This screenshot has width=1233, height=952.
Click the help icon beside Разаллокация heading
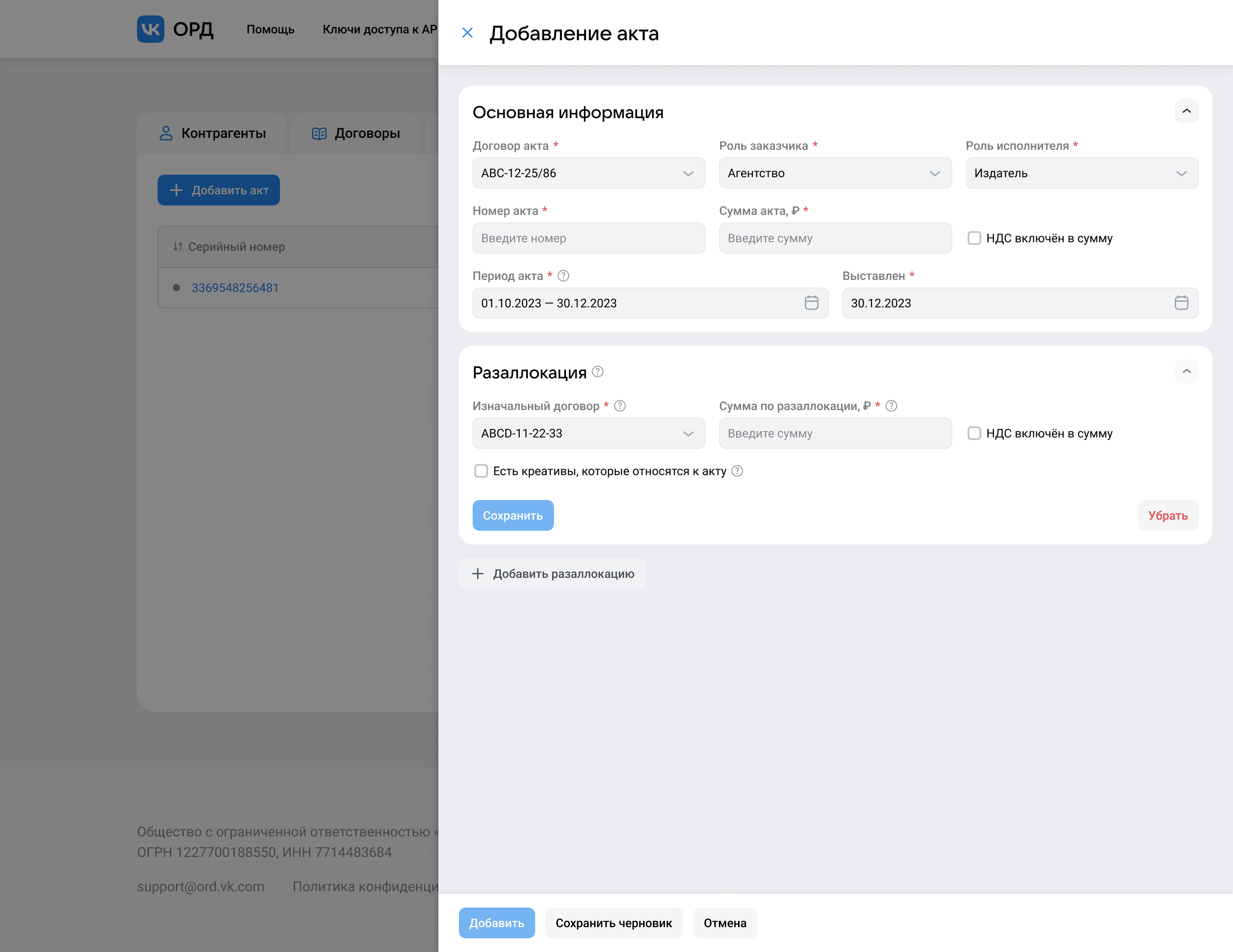click(x=597, y=372)
